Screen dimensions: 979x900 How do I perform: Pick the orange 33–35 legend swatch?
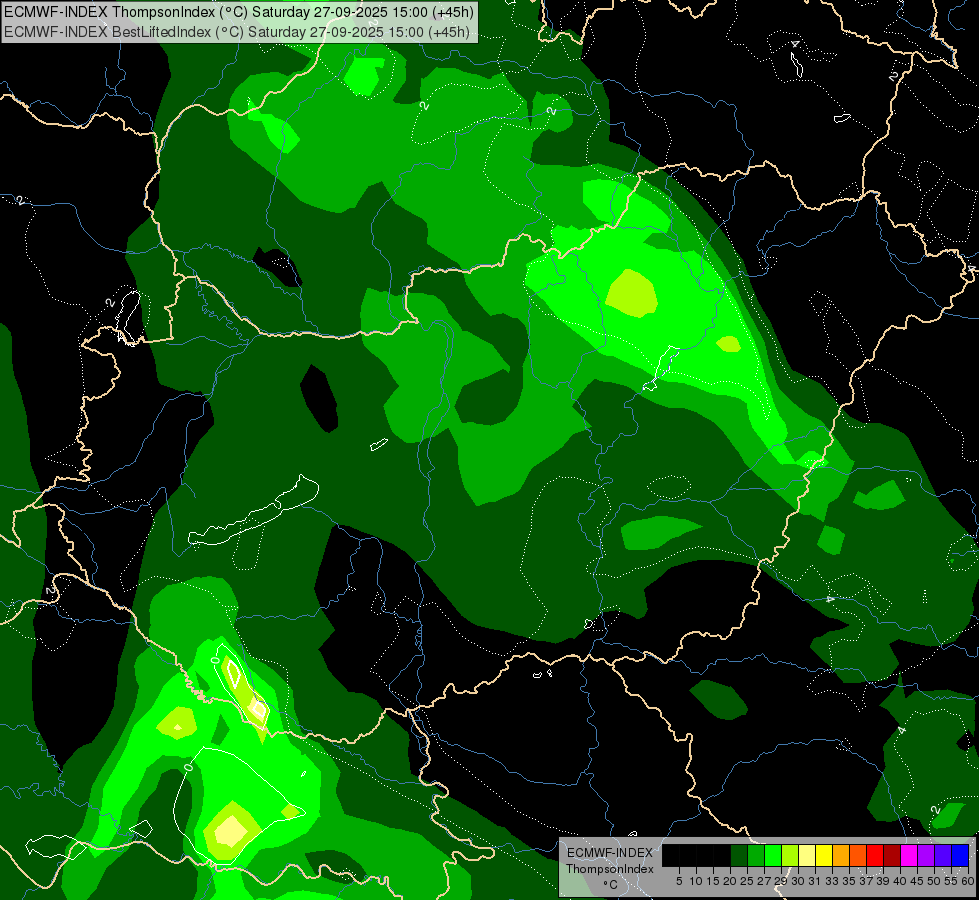(840, 855)
